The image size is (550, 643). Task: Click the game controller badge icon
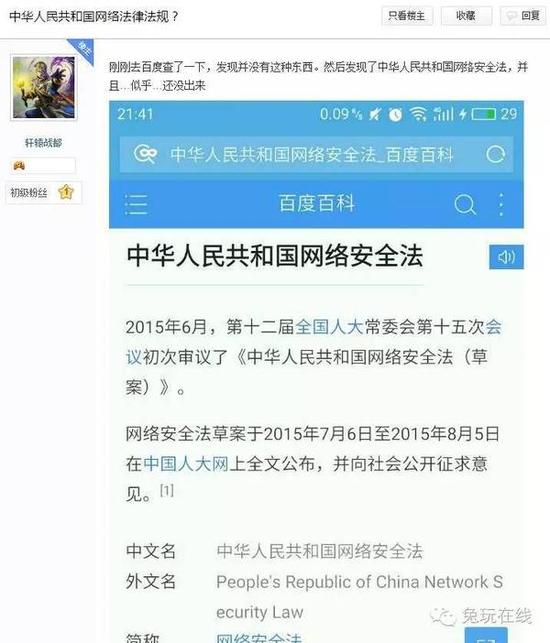coord(19,166)
